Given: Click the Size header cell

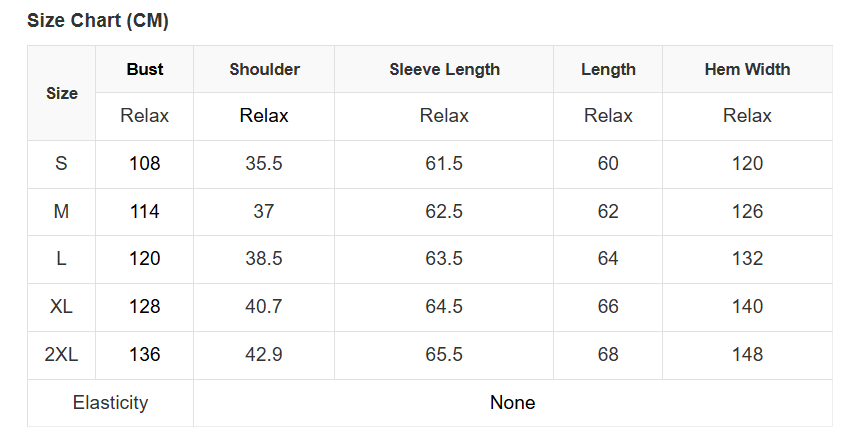Looking at the screenshot, I should [x=62, y=93].
